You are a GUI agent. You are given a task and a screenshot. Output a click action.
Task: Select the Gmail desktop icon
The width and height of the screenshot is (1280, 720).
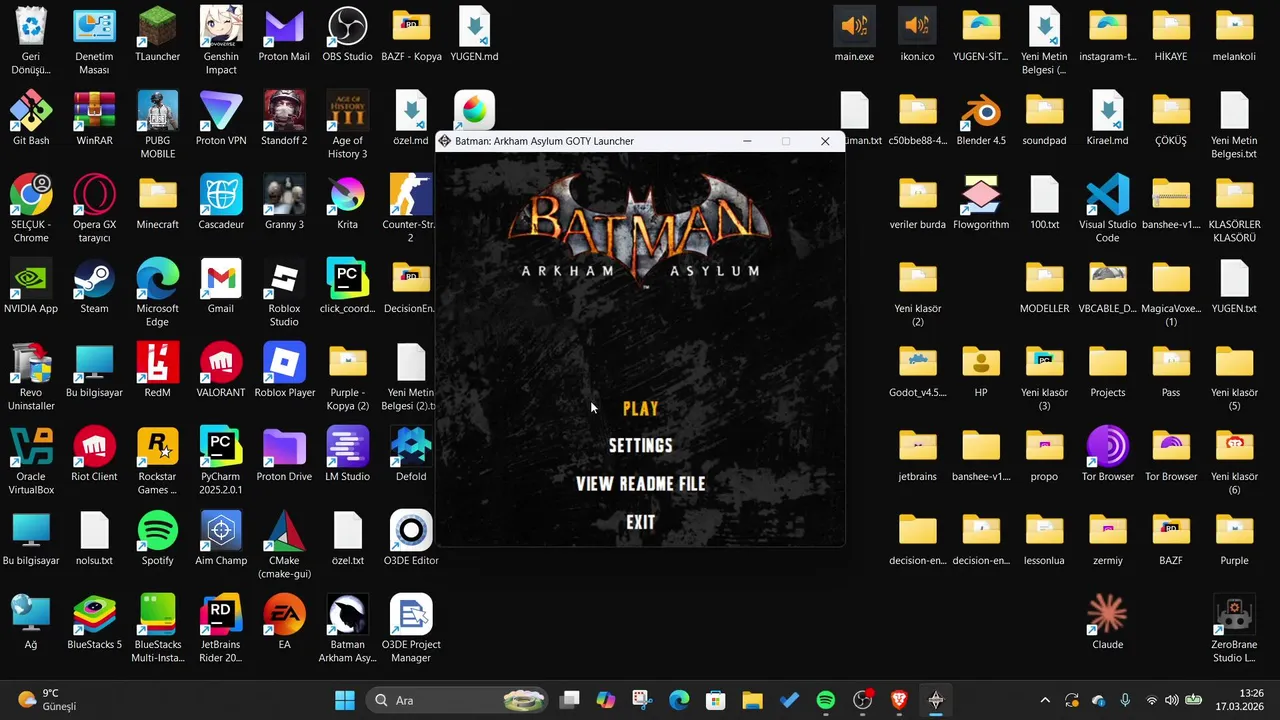(221, 287)
